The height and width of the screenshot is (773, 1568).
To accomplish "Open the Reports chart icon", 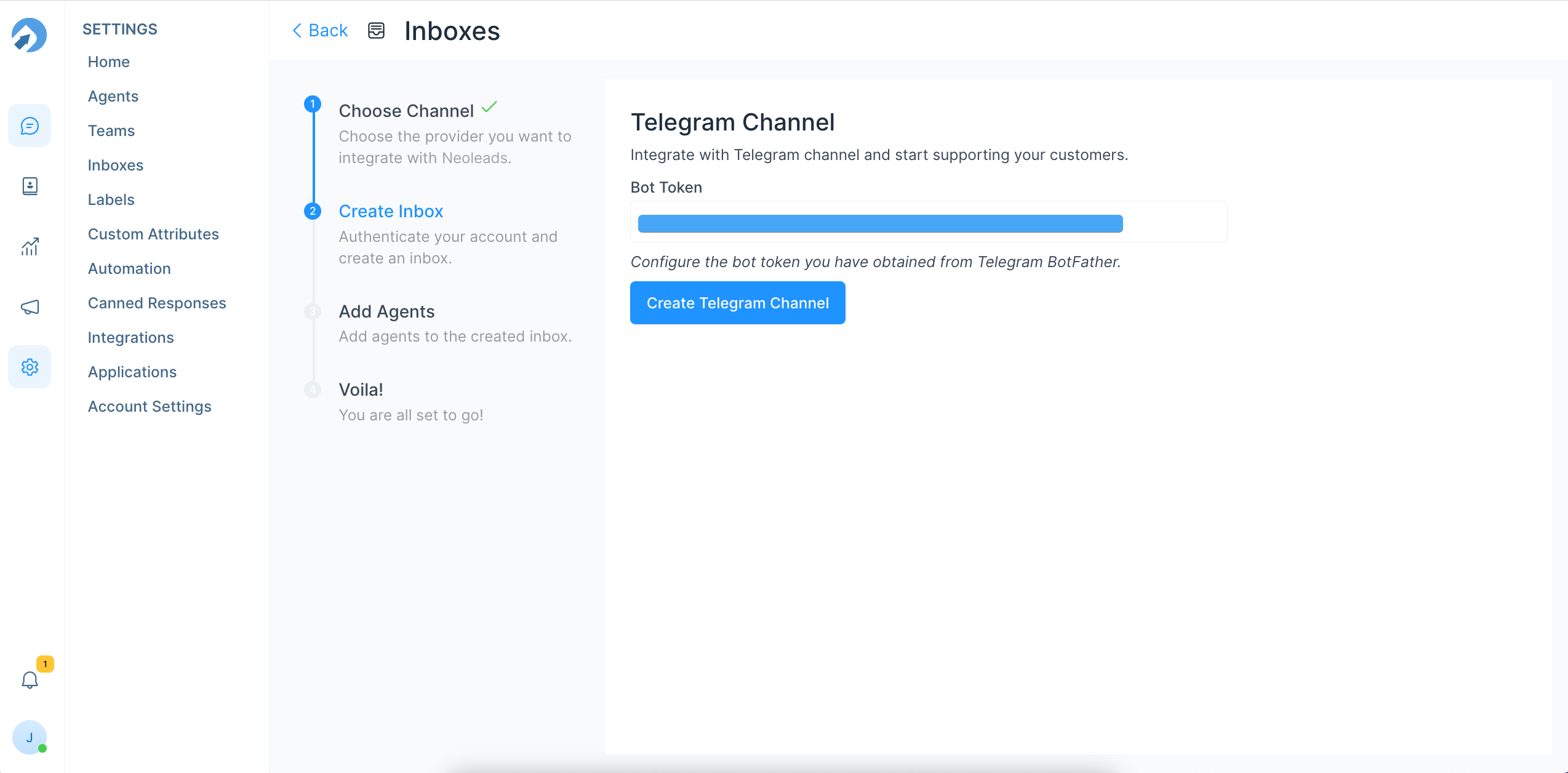I will coord(30,246).
